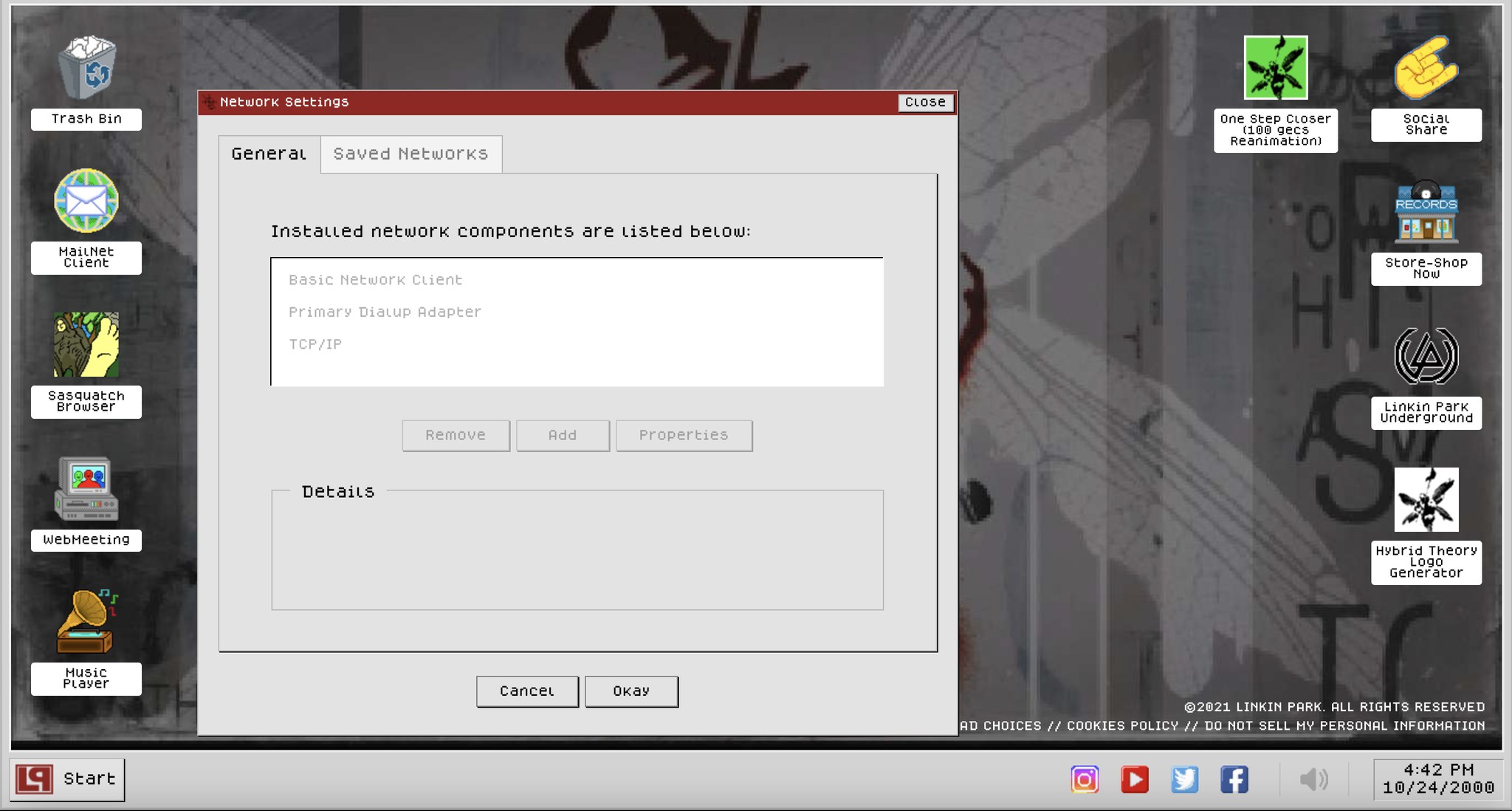Open Twitter from the taskbar
This screenshot has height=811, width=1512.
(x=1185, y=779)
